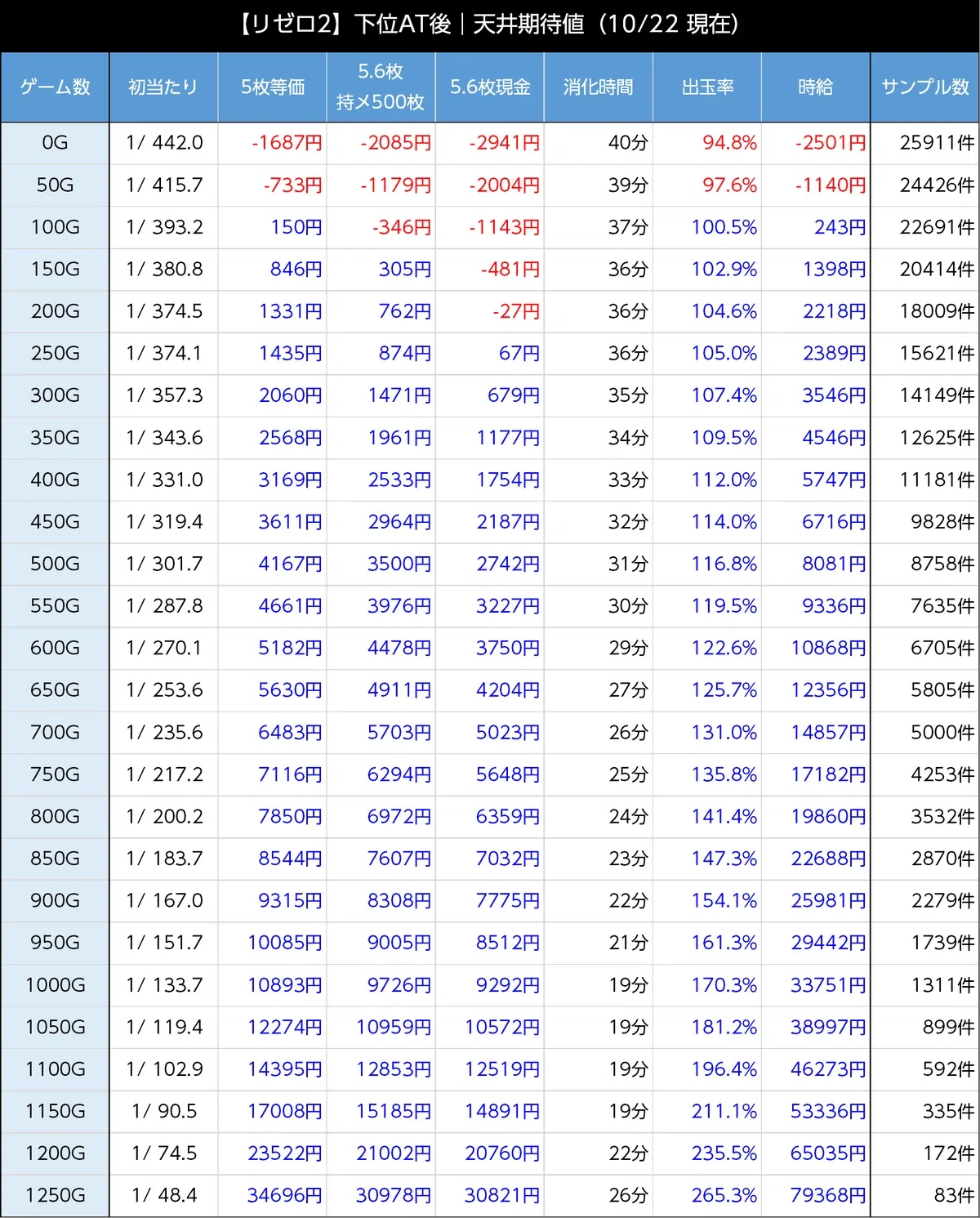Click the 時給 column header
This screenshot has width=980, height=1218.
pos(816,87)
